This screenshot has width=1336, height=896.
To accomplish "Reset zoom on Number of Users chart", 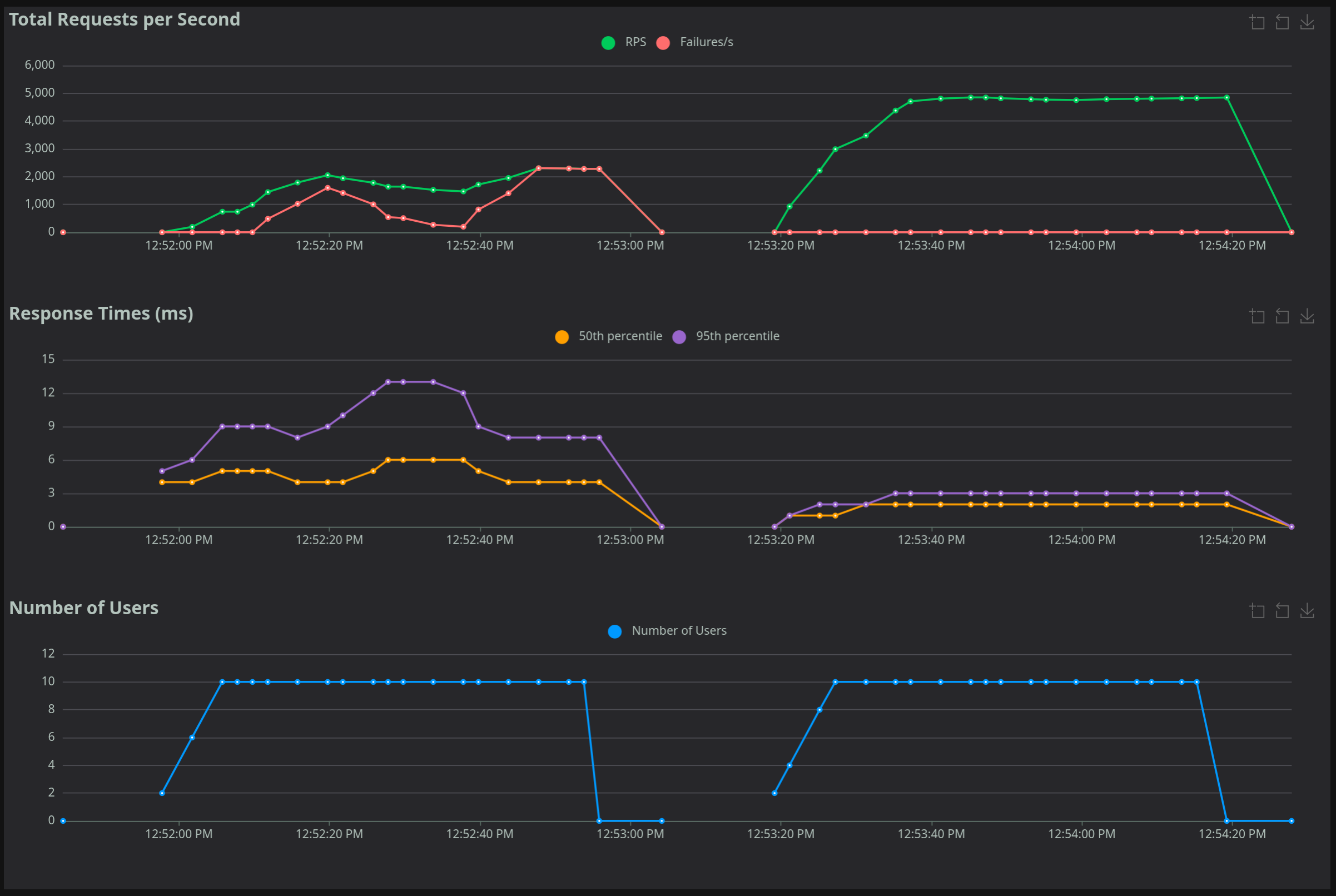I will coord(1282,611).
